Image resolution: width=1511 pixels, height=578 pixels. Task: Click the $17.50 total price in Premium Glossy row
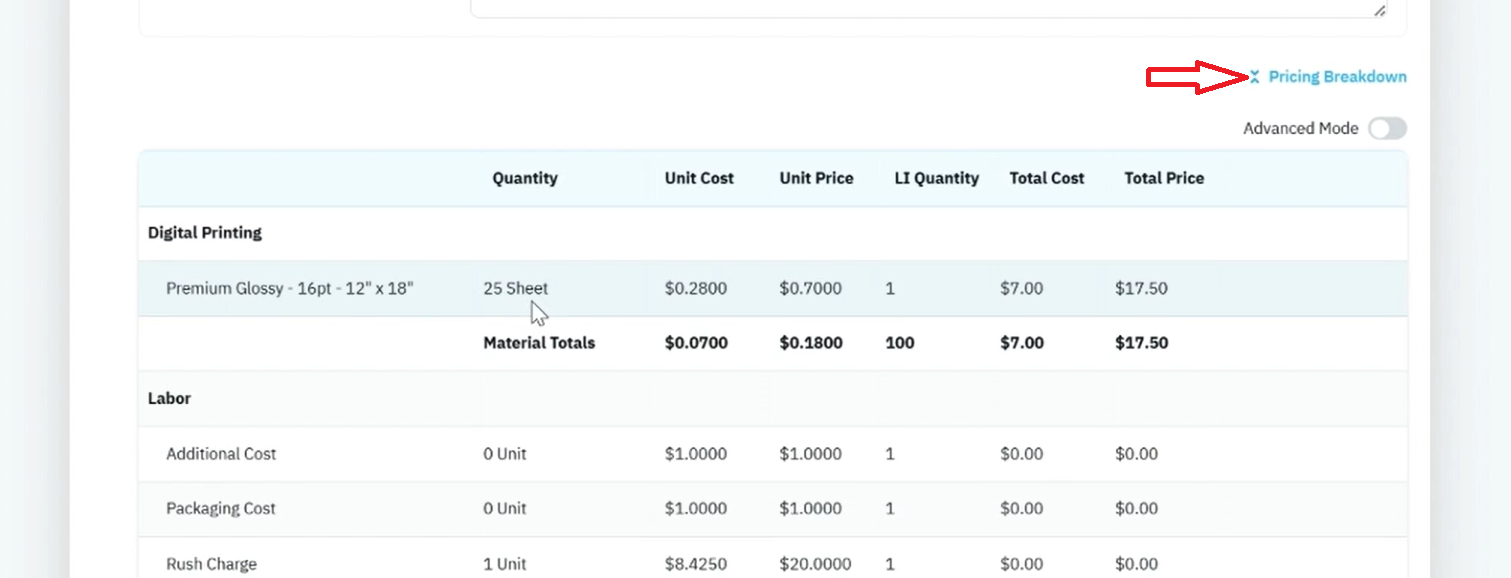(x=1141, y=288)
